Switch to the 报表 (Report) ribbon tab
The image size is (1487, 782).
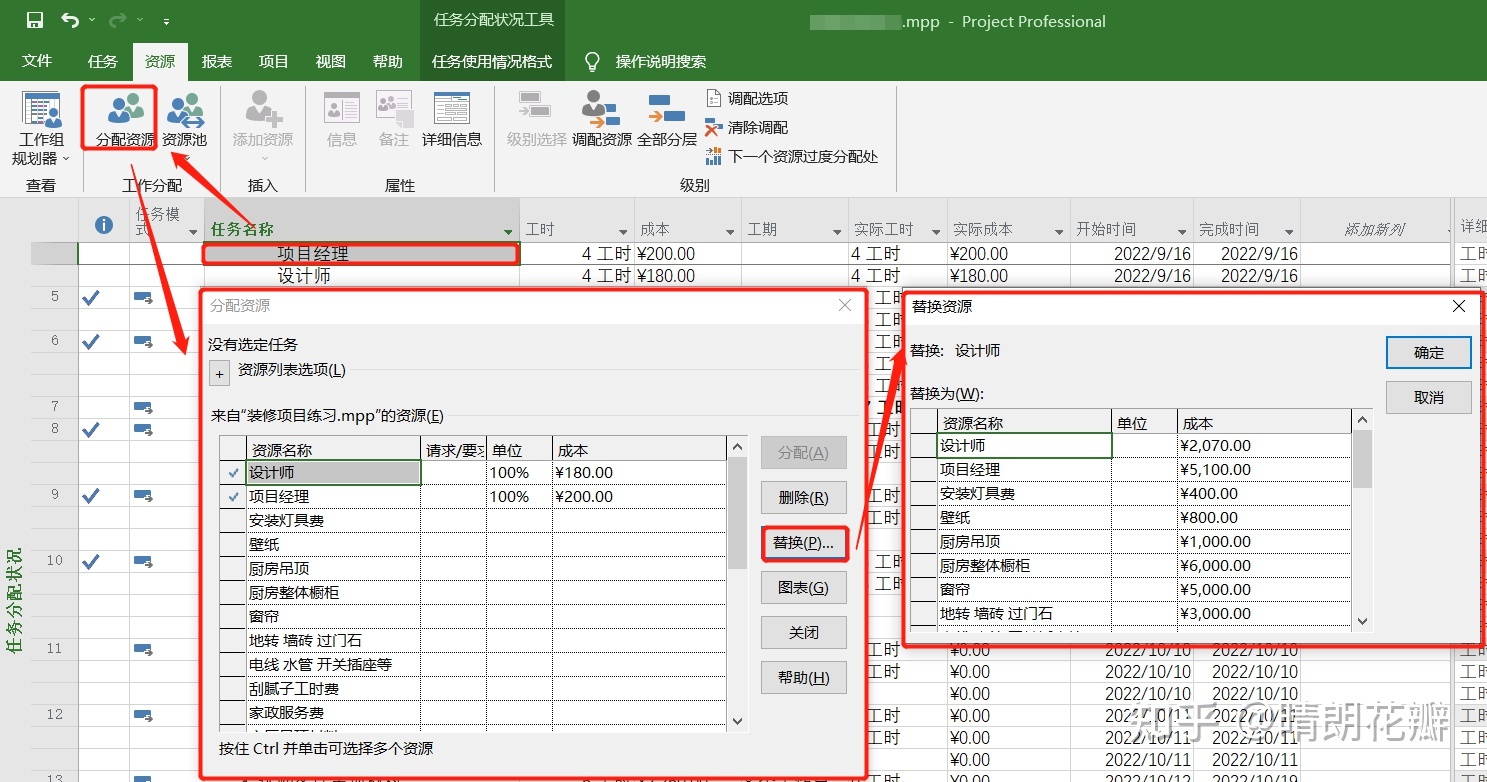217,61
